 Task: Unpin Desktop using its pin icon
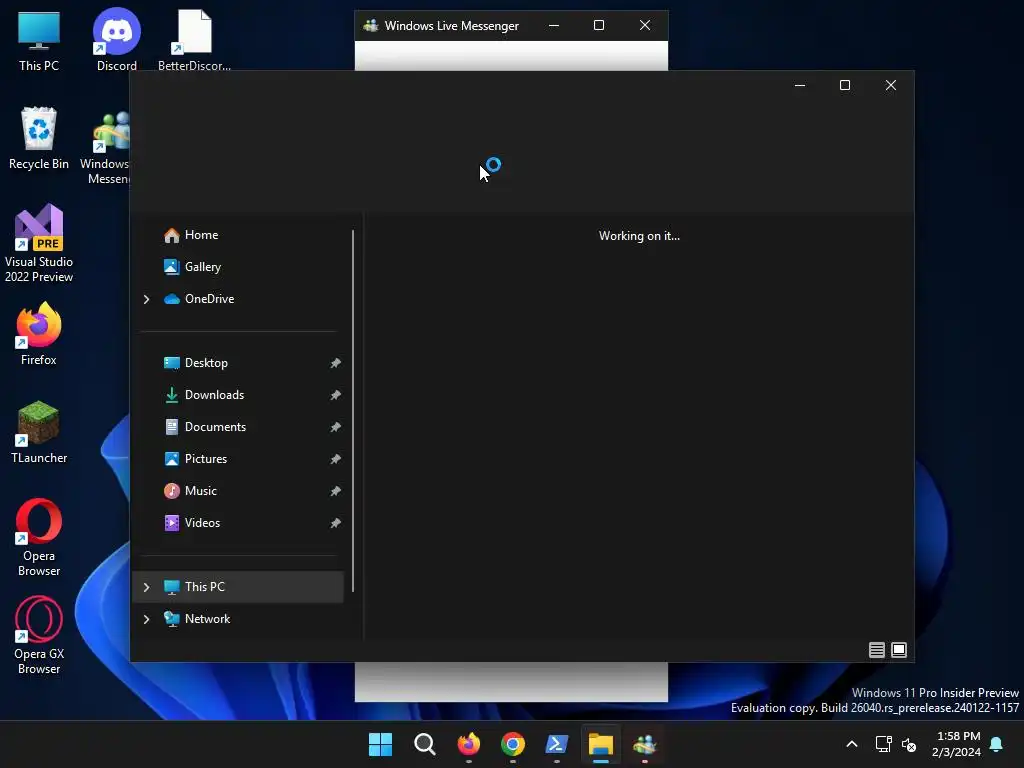coord(335,363)
